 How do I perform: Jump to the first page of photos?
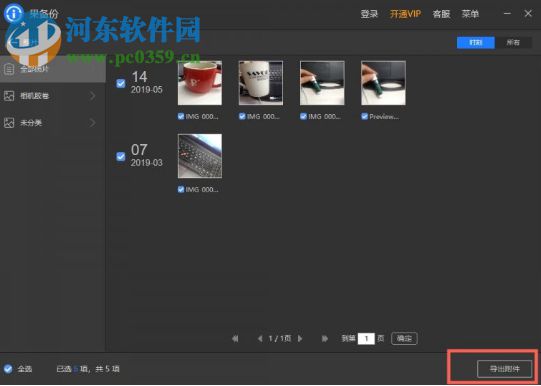(235, 338)
